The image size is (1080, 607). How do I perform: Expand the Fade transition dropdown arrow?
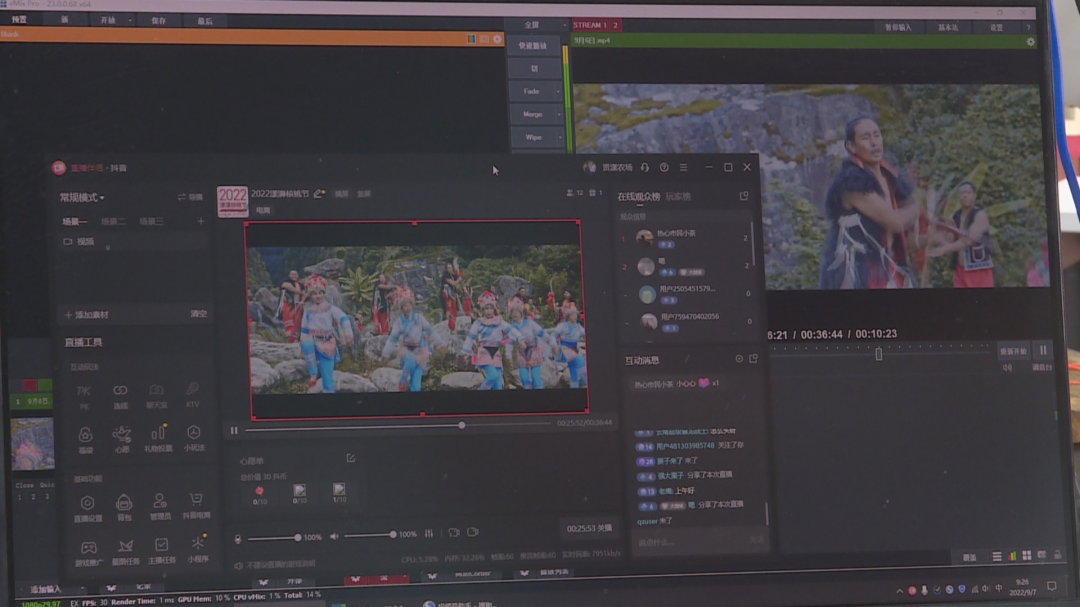558,92
